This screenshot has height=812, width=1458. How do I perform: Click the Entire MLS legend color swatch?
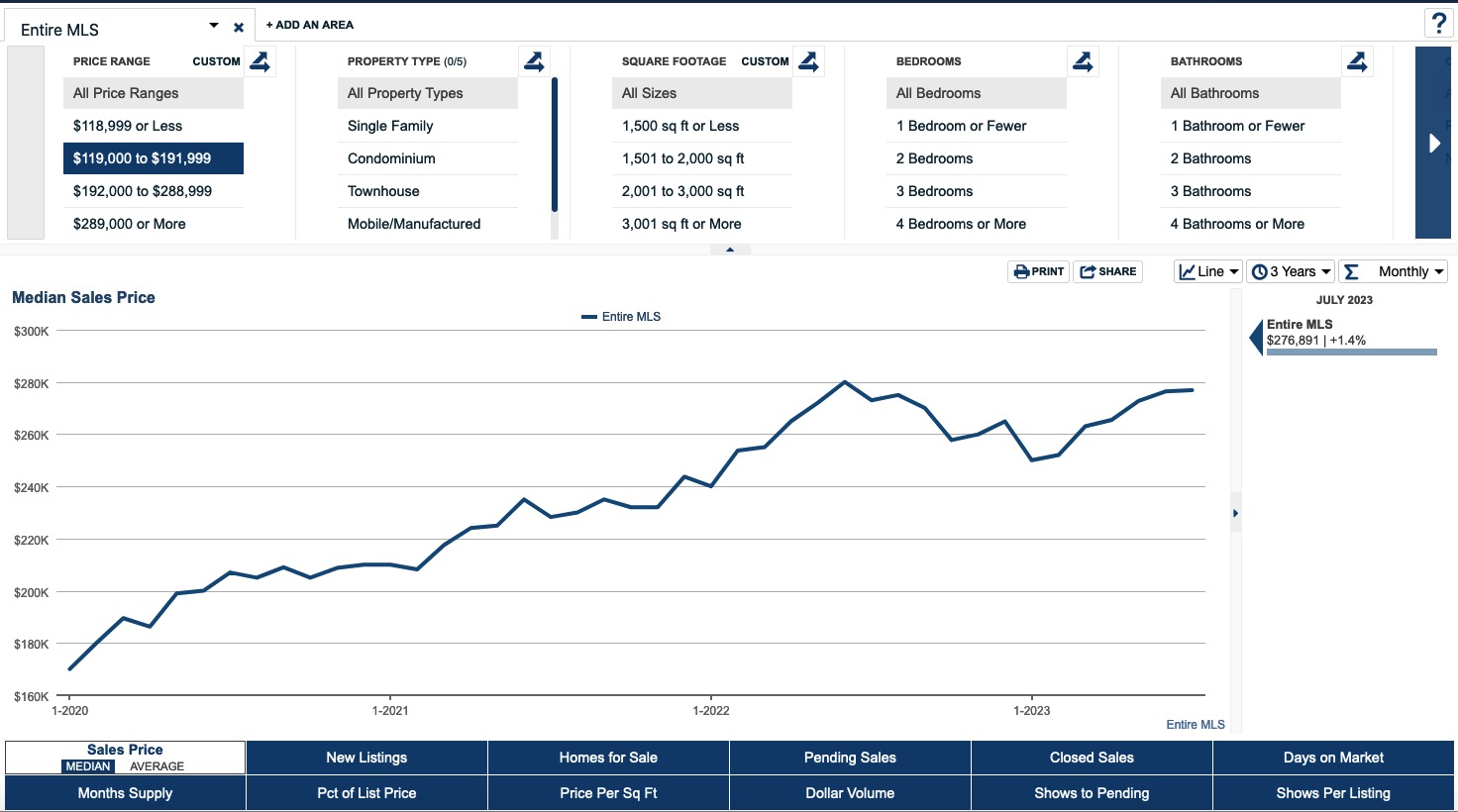pyautogui.click(x=588, y=317)
